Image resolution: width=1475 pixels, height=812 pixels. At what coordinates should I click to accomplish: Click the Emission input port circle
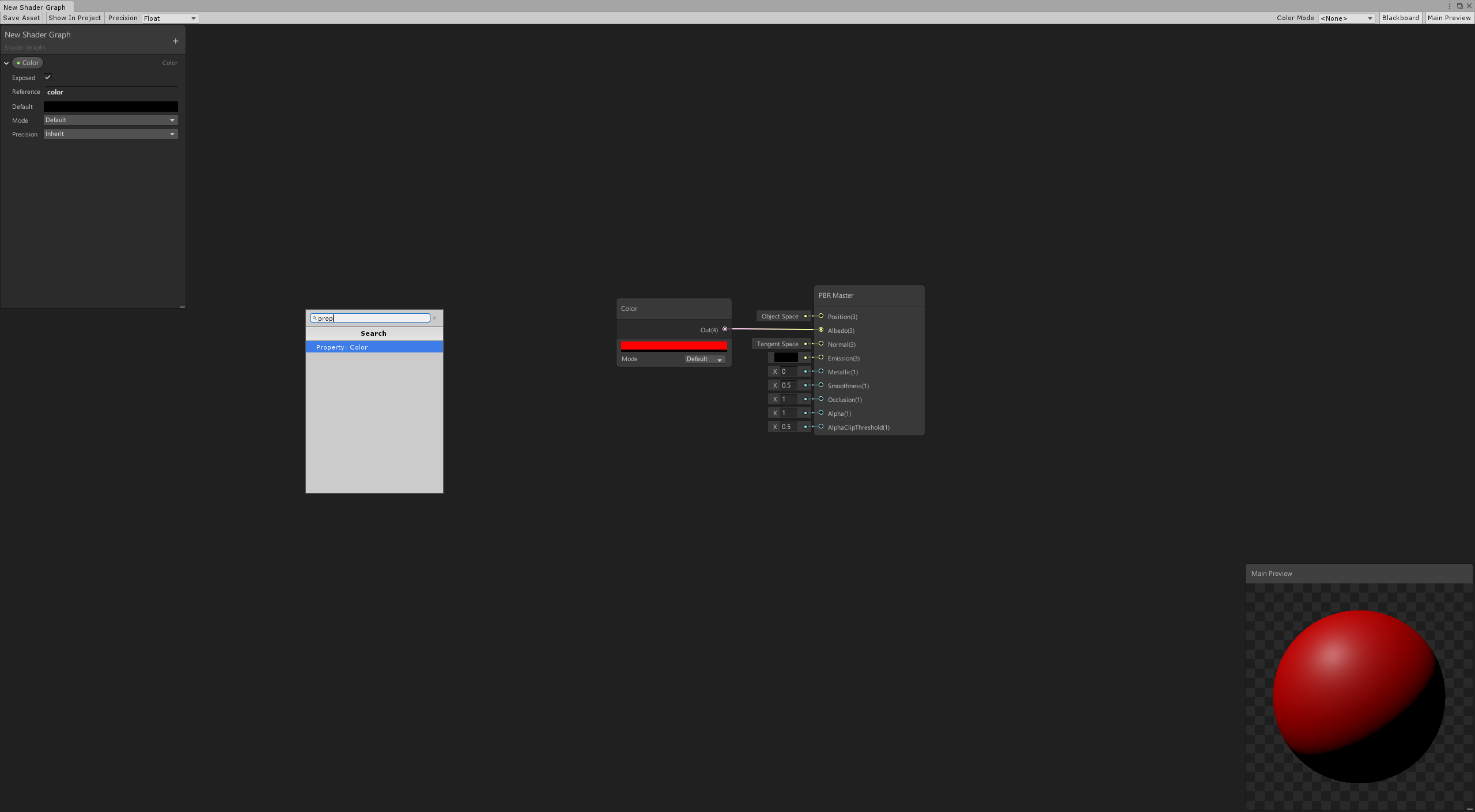click(x=821, y=358)
